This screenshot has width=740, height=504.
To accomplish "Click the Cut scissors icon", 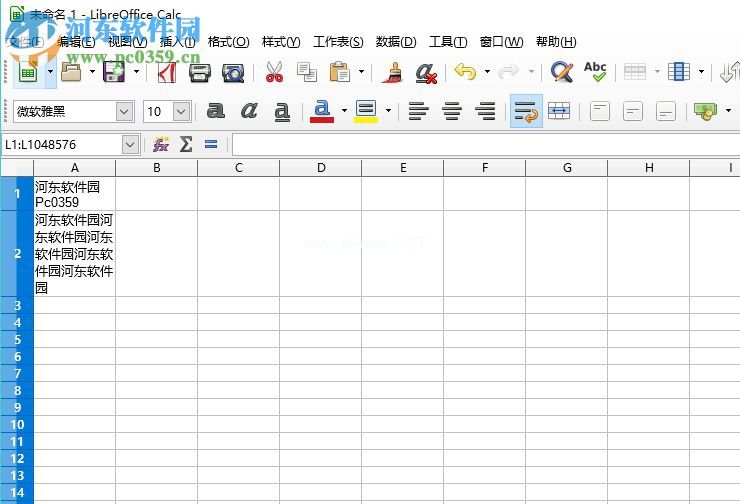I will point(274,72).
